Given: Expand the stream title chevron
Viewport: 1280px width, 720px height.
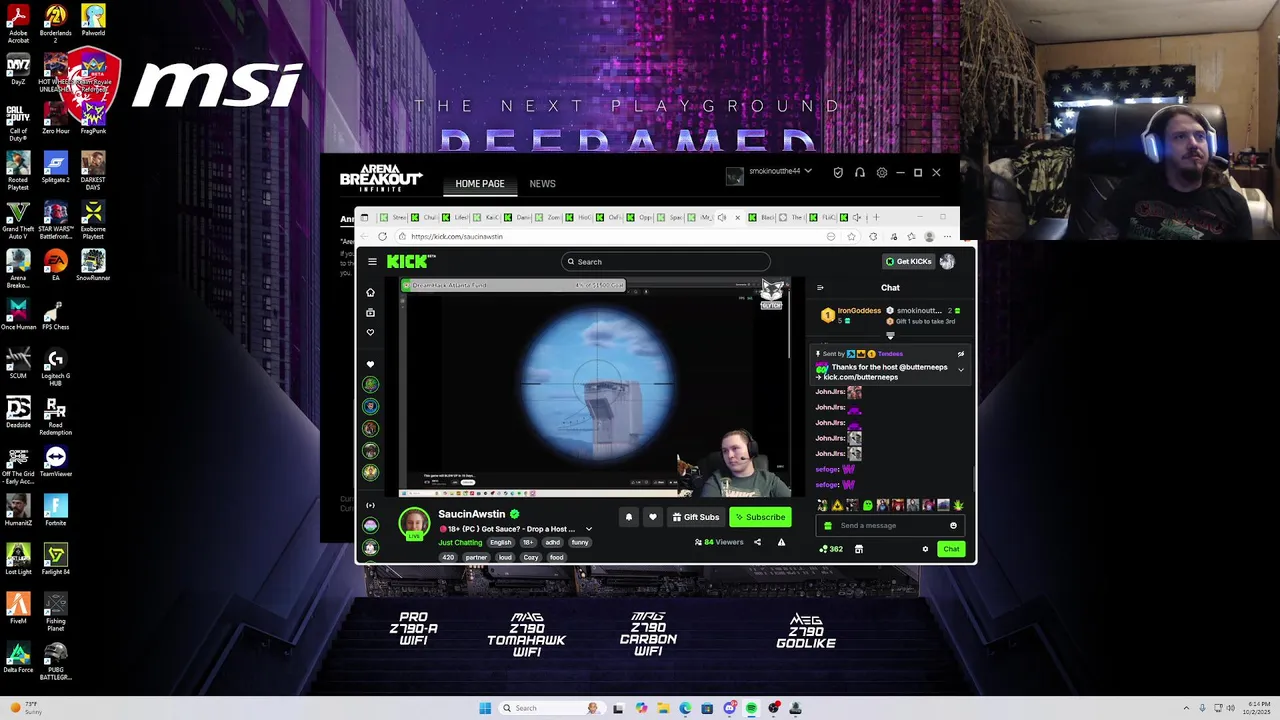Looking at the screenshot, I should pyautogui.click(x=588, y=529).
